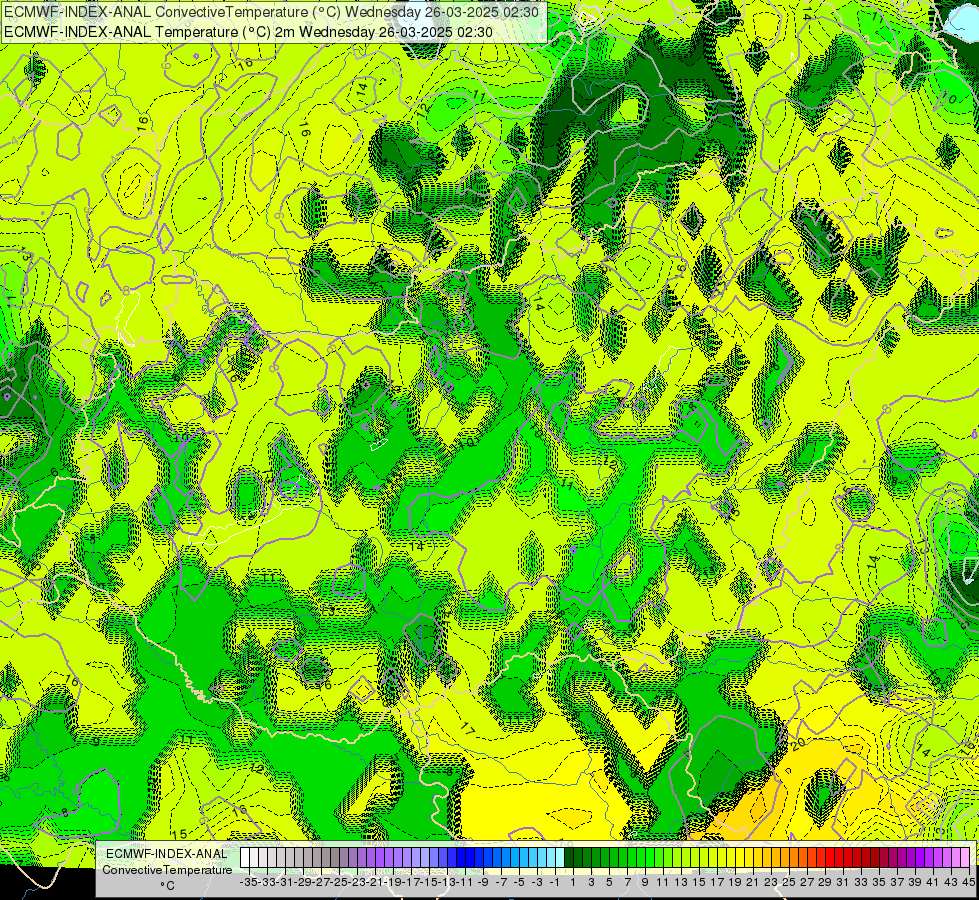Click the contour label 20 near orange area
The width and height of the screenshot is (979, 900).
pos(798,744)
